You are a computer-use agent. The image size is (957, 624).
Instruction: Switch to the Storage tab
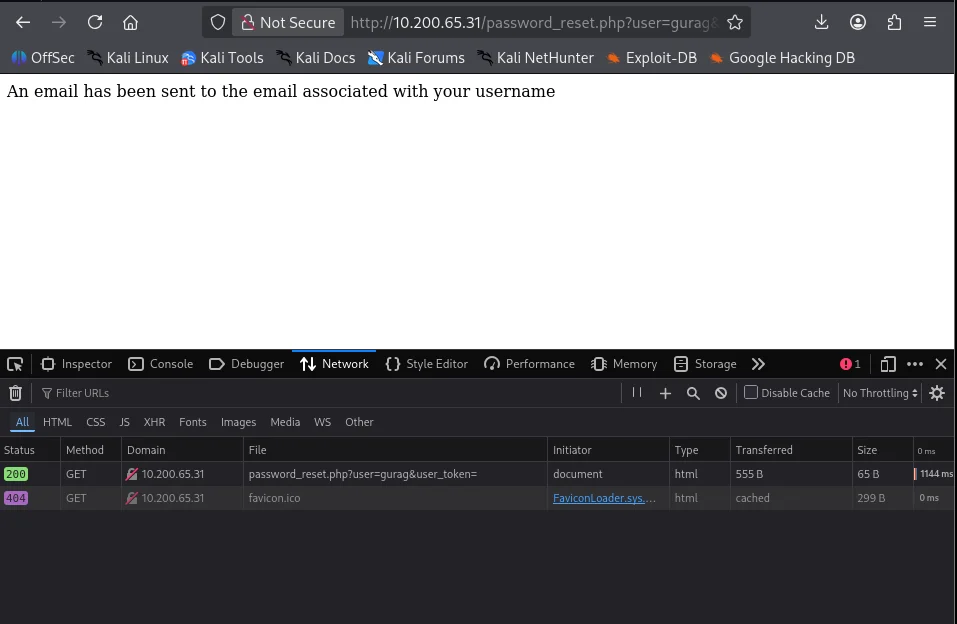(705, 364)
